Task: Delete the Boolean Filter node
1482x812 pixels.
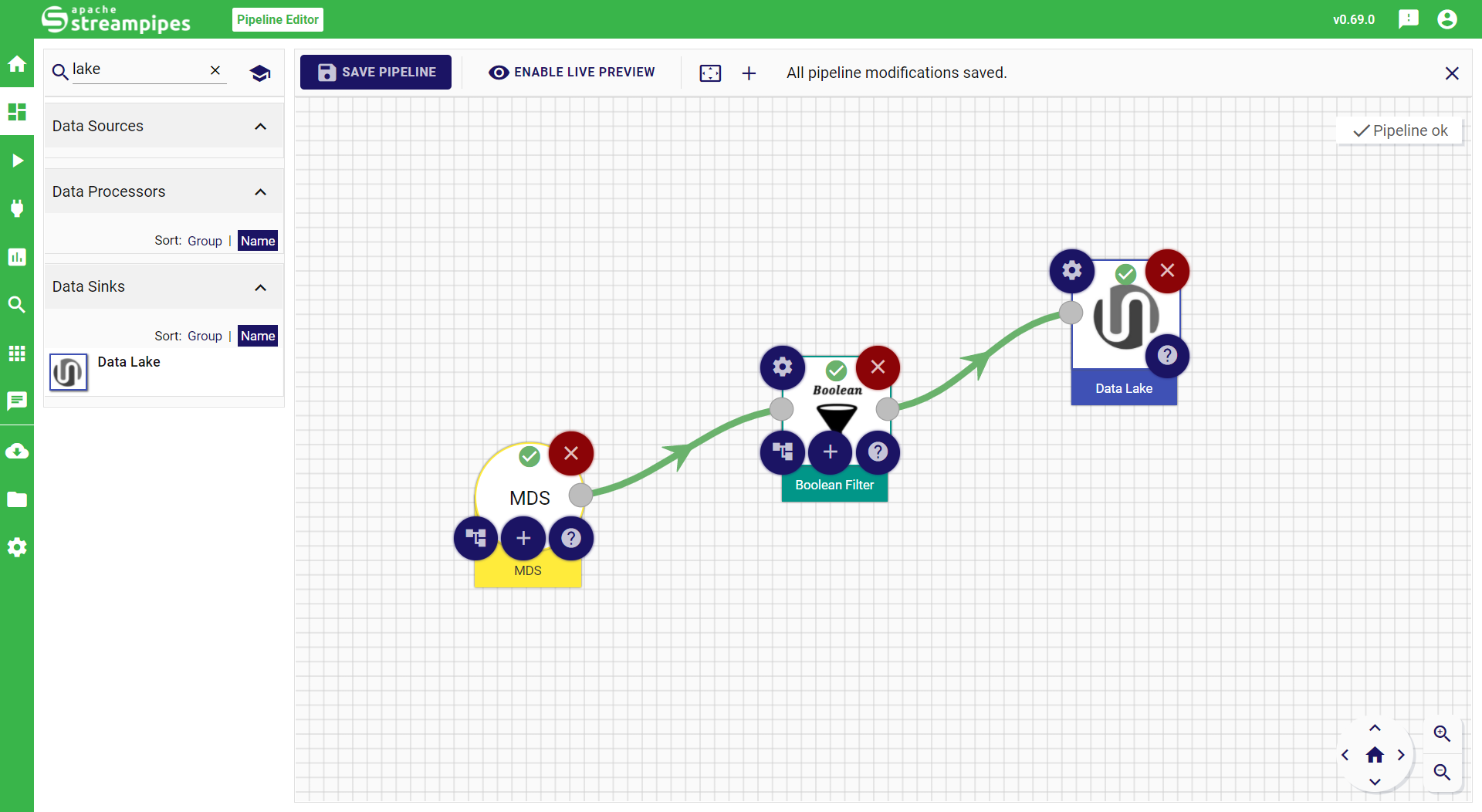Action: 878,367
